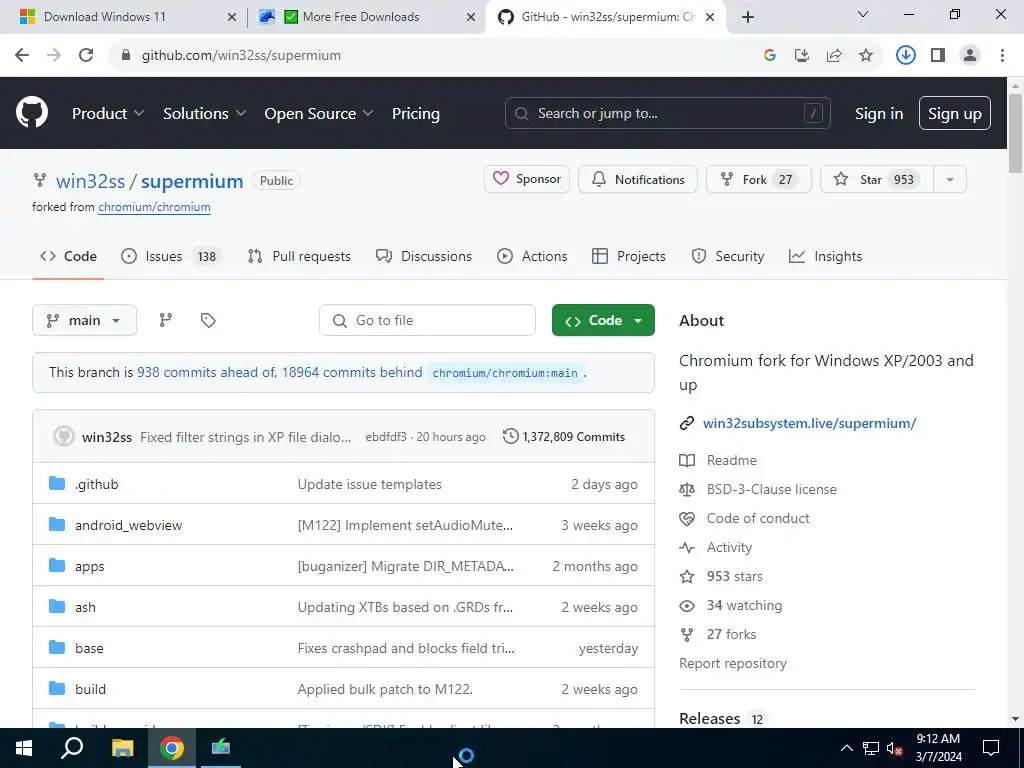This screenshot has height=768, width=1024.
Task: Expand the Solutions menu
Action: click(x=204, y=113)
